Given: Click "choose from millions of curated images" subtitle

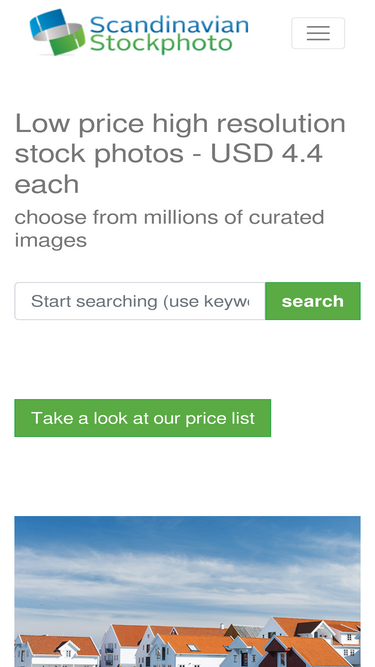Looking at the screenshot, I should tap(169, 228).
